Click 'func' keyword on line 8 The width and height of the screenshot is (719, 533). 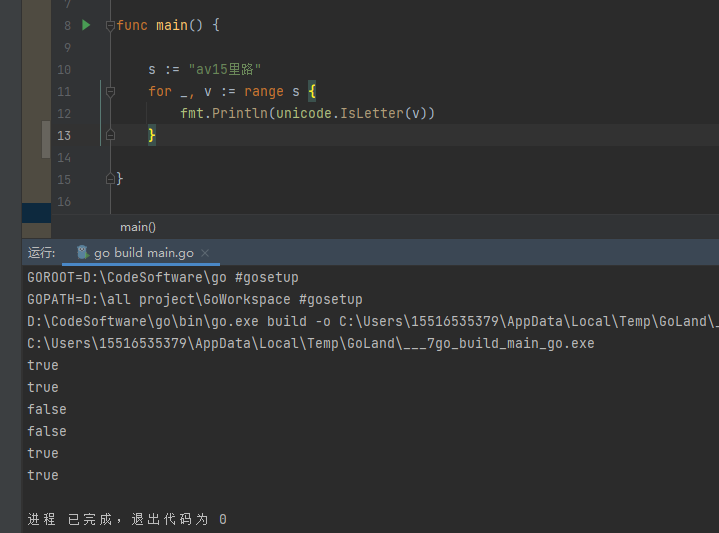[132, 25]
